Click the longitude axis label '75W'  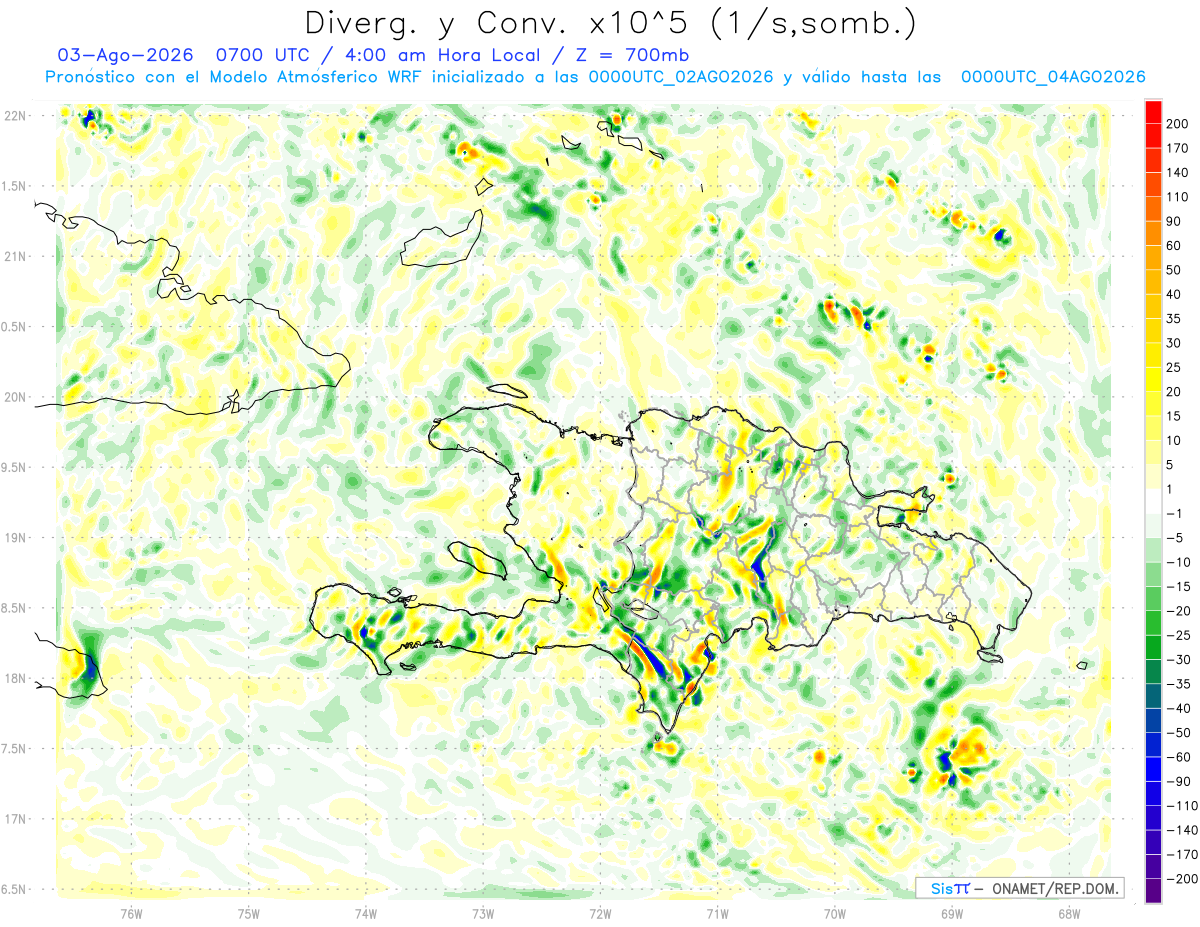pyautogui.click(x=249, y=914)
